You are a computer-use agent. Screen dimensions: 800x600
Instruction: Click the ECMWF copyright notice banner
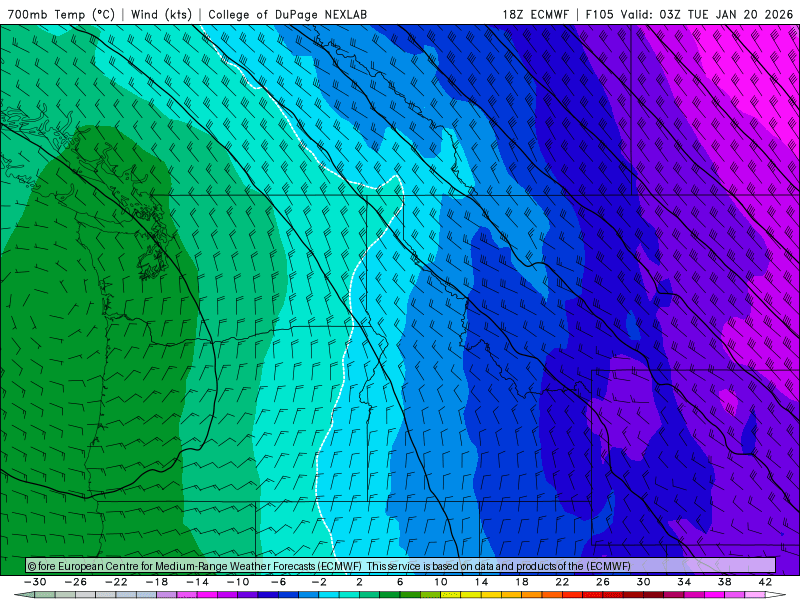click(x=401, y=566)
